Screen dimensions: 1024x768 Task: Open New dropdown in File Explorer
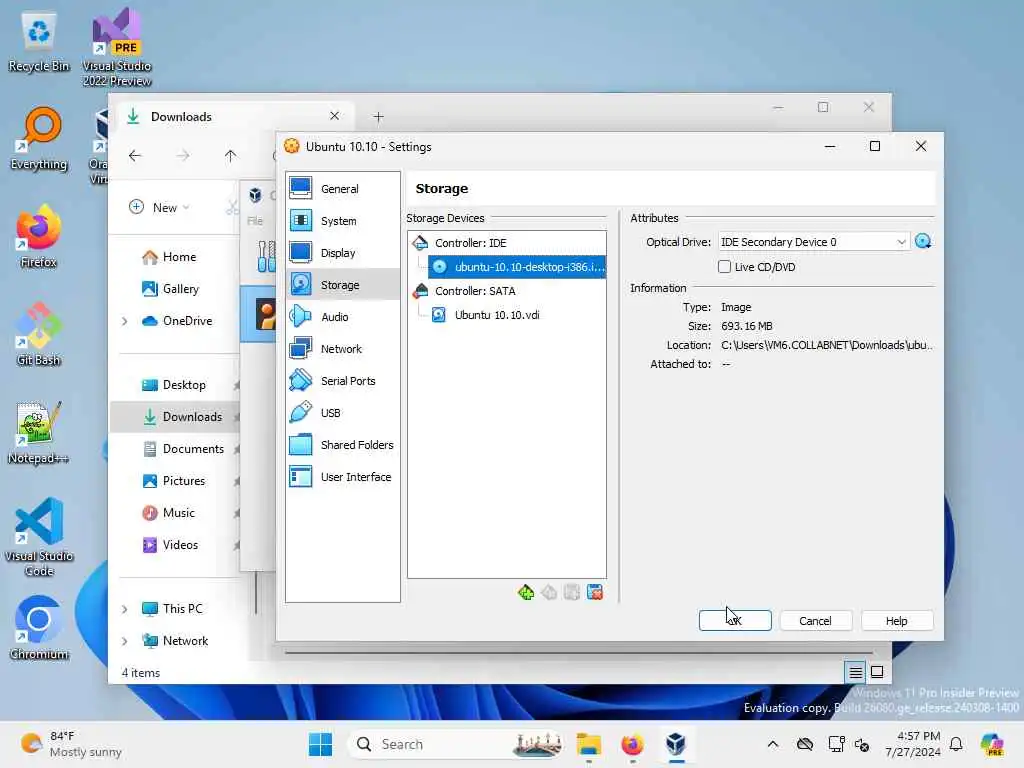click(159, 207)
